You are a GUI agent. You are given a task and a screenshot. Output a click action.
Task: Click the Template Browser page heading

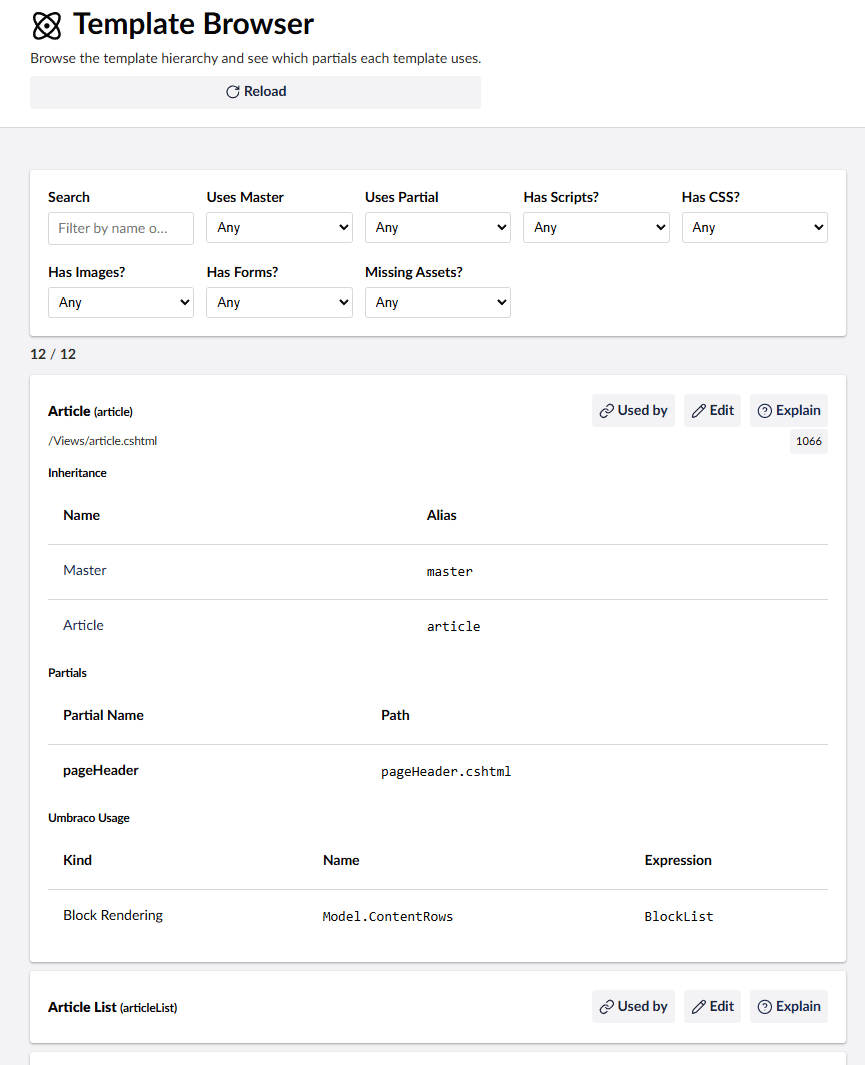(193, 24)
